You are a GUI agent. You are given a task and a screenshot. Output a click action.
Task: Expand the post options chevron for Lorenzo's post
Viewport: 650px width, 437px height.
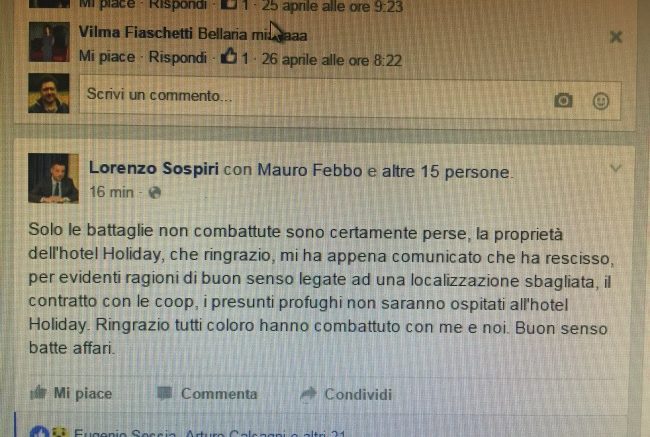tap(615, 168)
